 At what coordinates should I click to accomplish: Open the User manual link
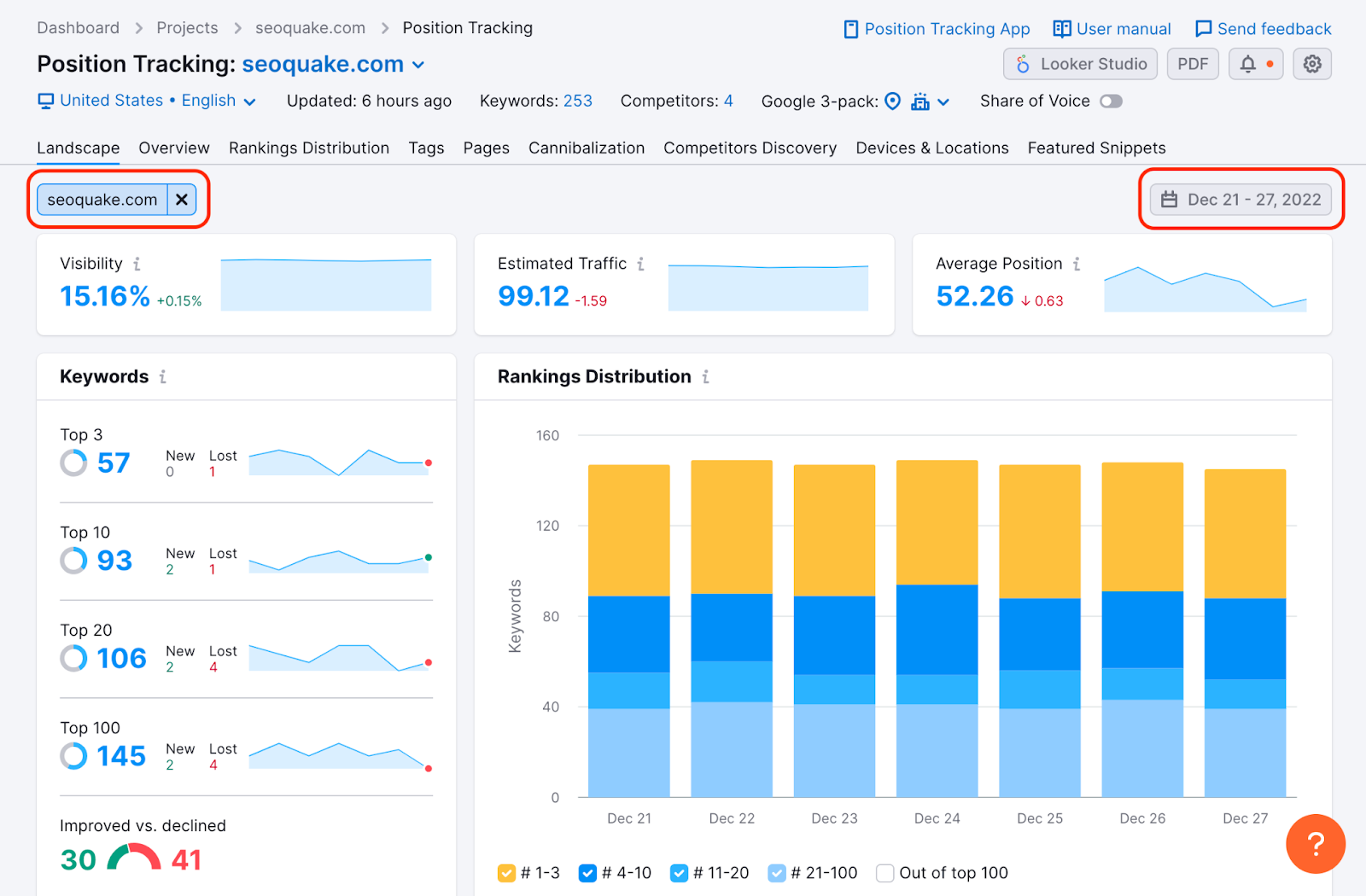pos(1112,29)
